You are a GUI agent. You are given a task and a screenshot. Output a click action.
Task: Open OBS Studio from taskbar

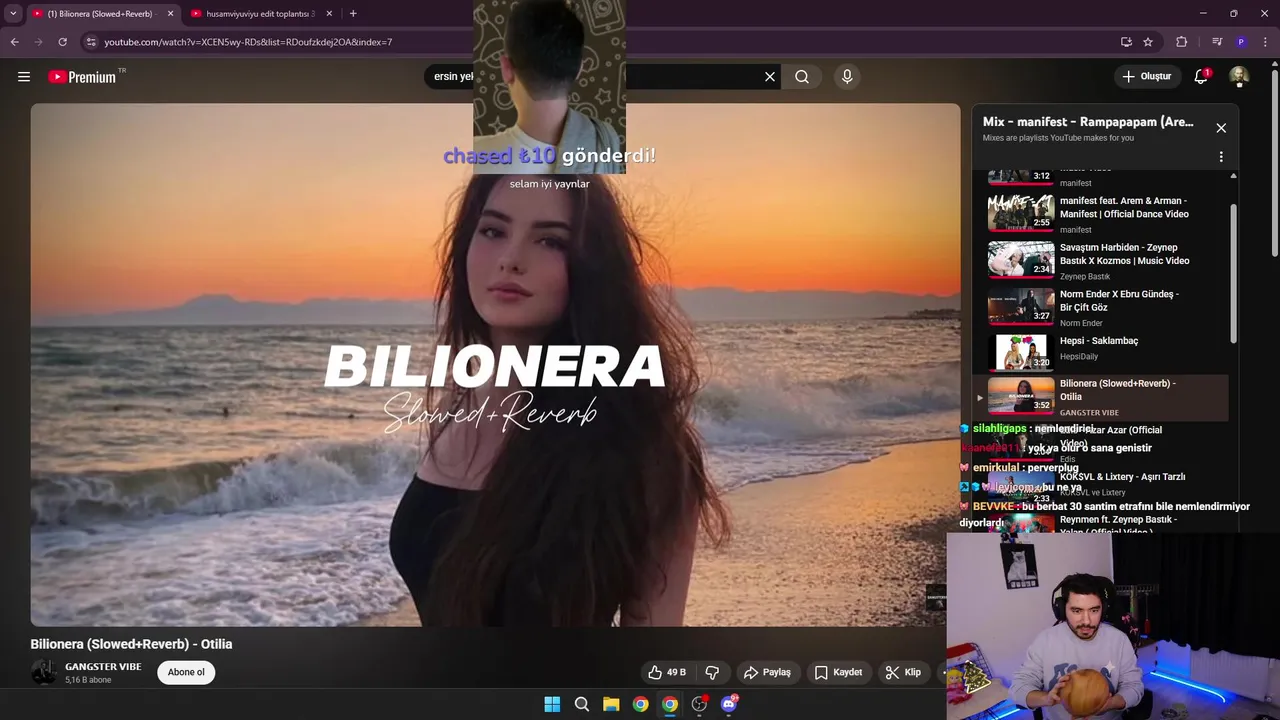tap(699, 704)
